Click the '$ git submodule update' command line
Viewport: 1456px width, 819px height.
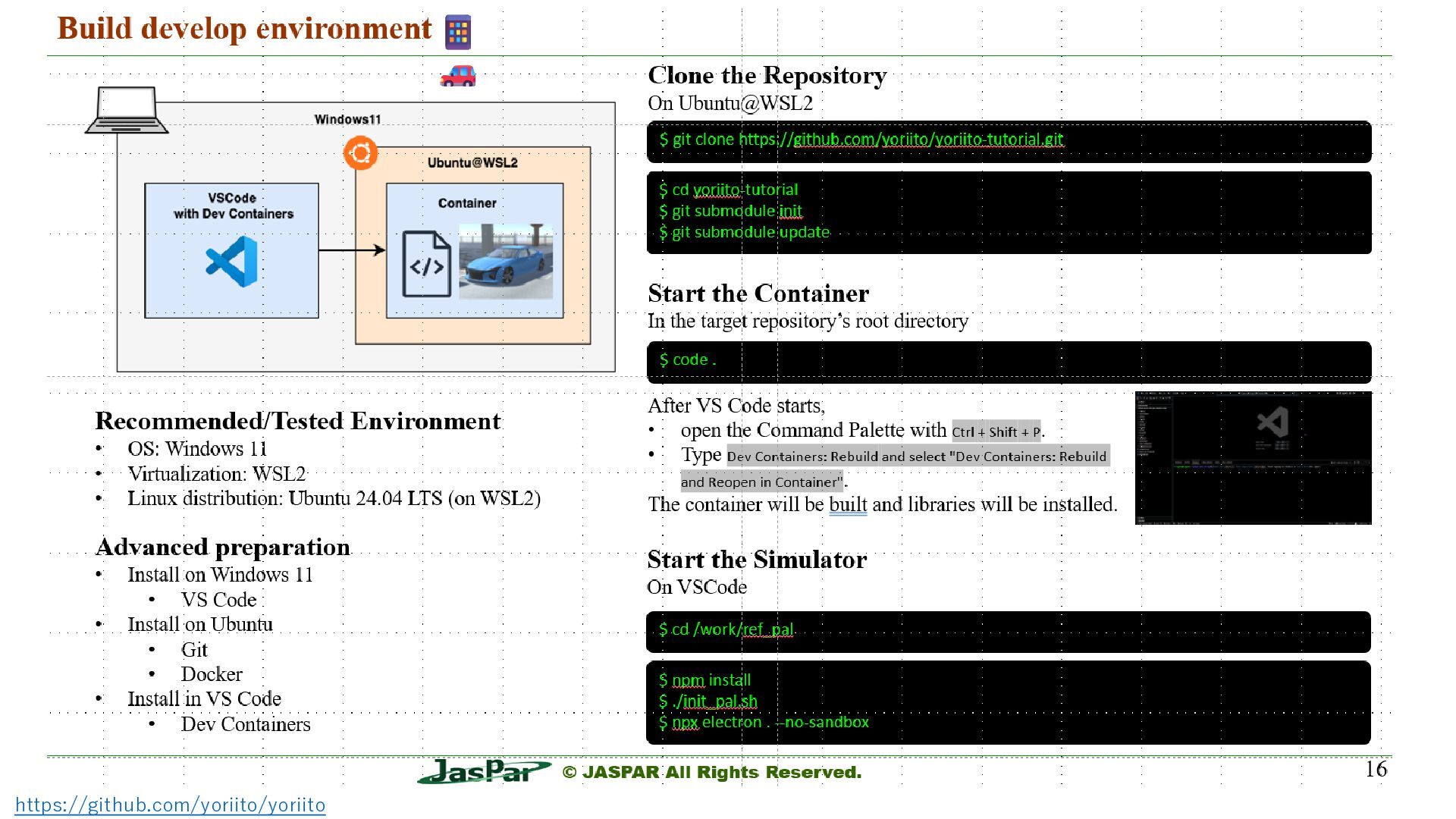click(744, 232)
